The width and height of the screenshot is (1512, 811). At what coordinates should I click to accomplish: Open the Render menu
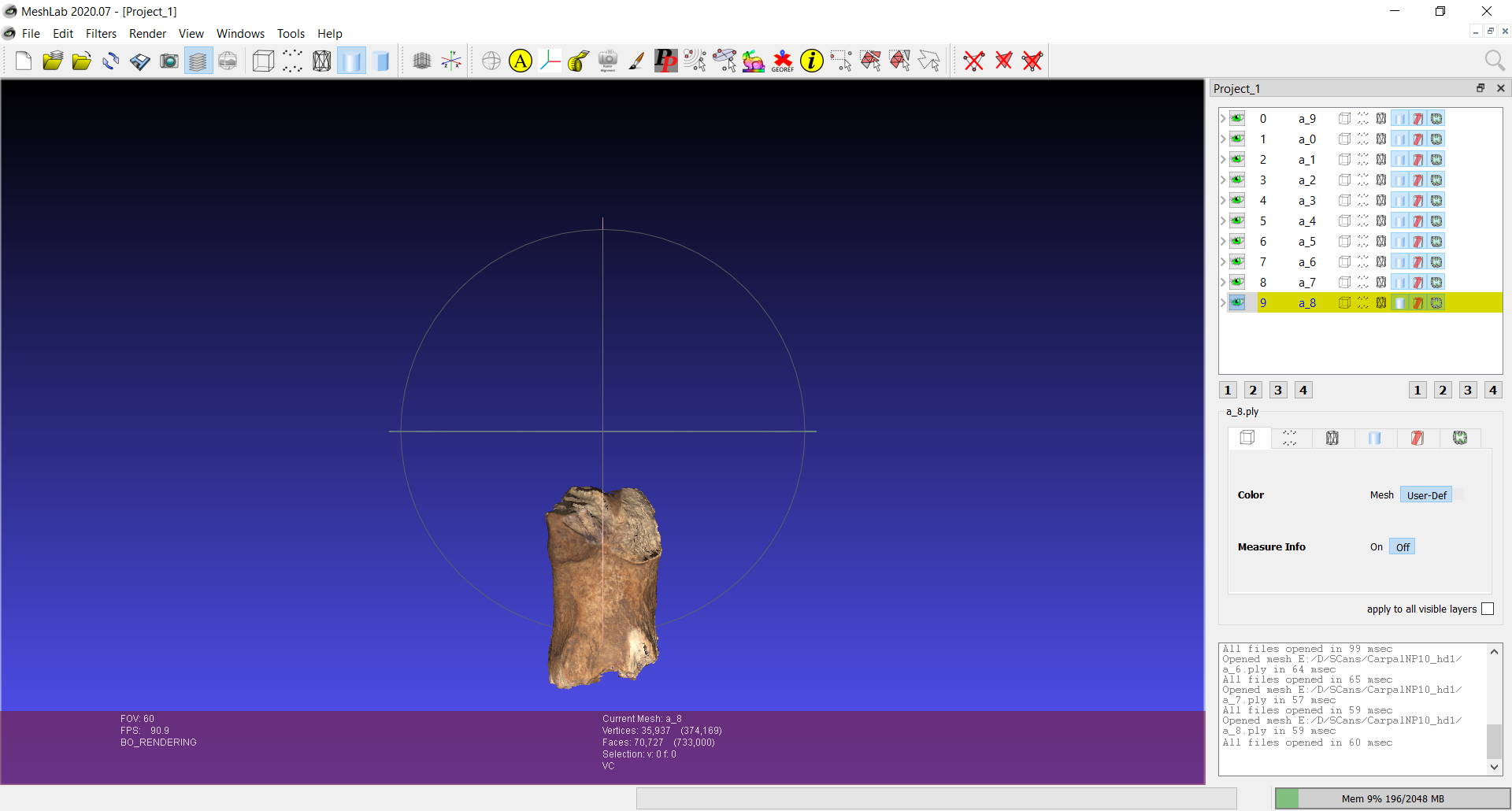click(x=147, y=34)
